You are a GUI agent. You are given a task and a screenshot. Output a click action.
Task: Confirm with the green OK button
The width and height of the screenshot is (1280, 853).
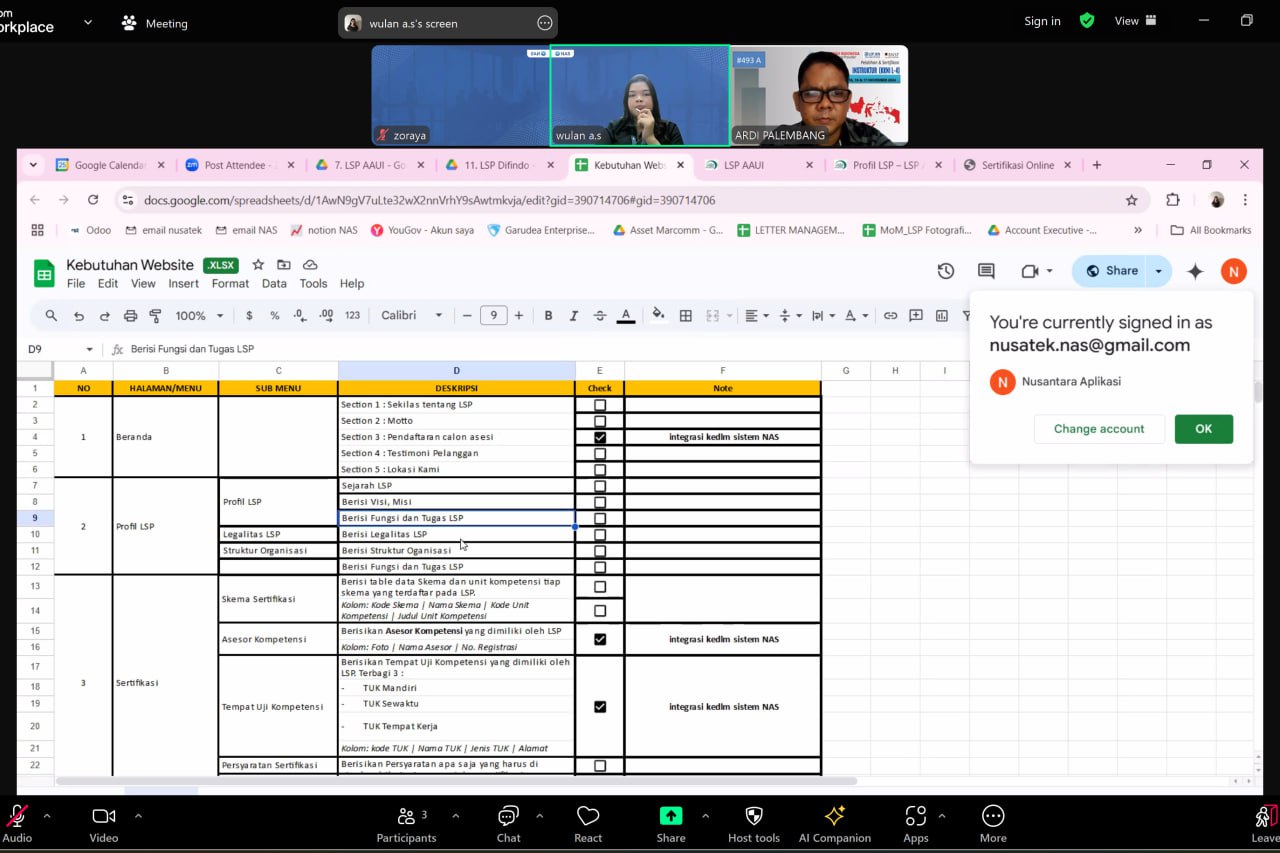click(1203, 429)
